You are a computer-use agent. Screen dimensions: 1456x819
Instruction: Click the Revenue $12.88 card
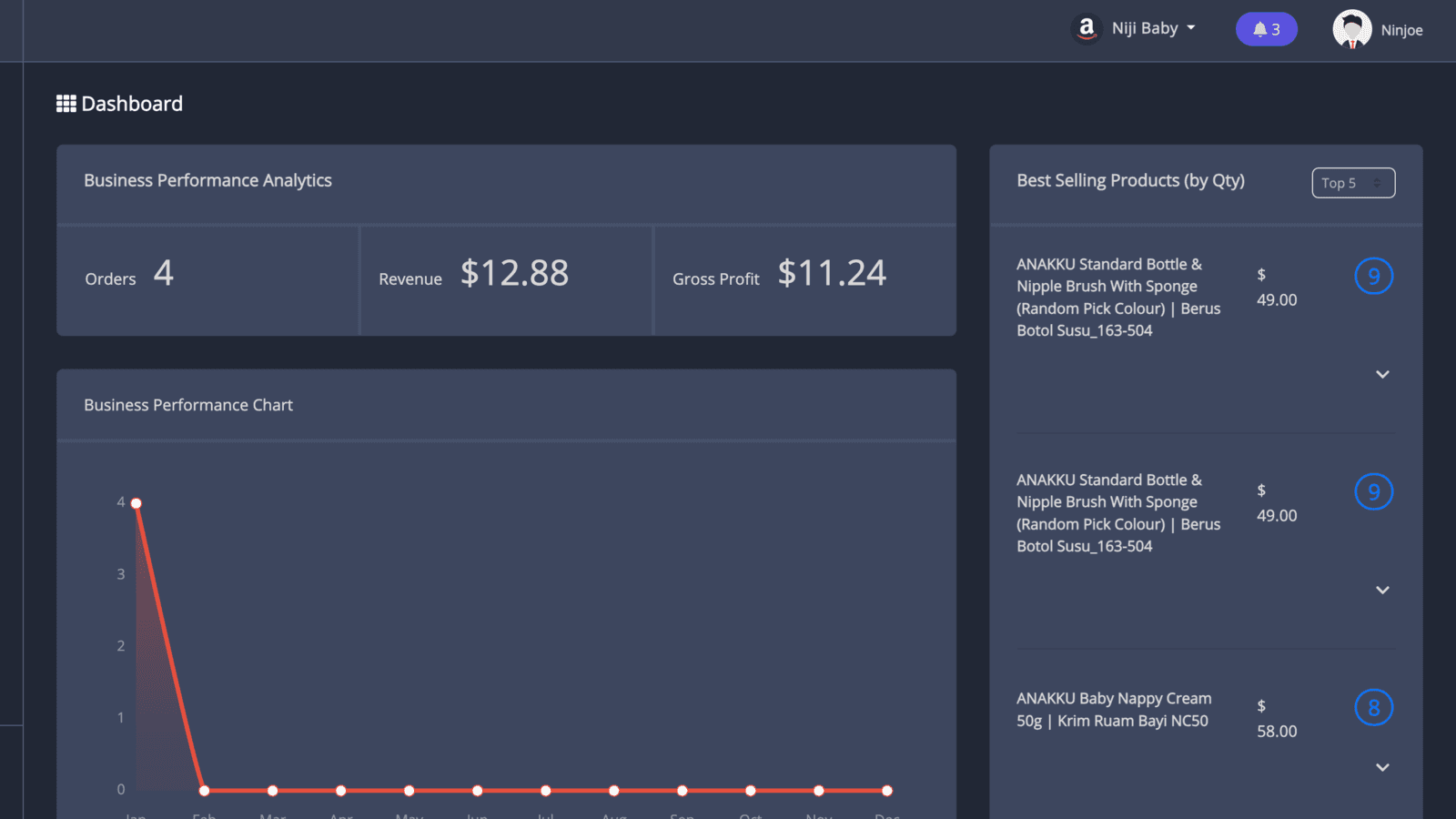pos(506,280)
